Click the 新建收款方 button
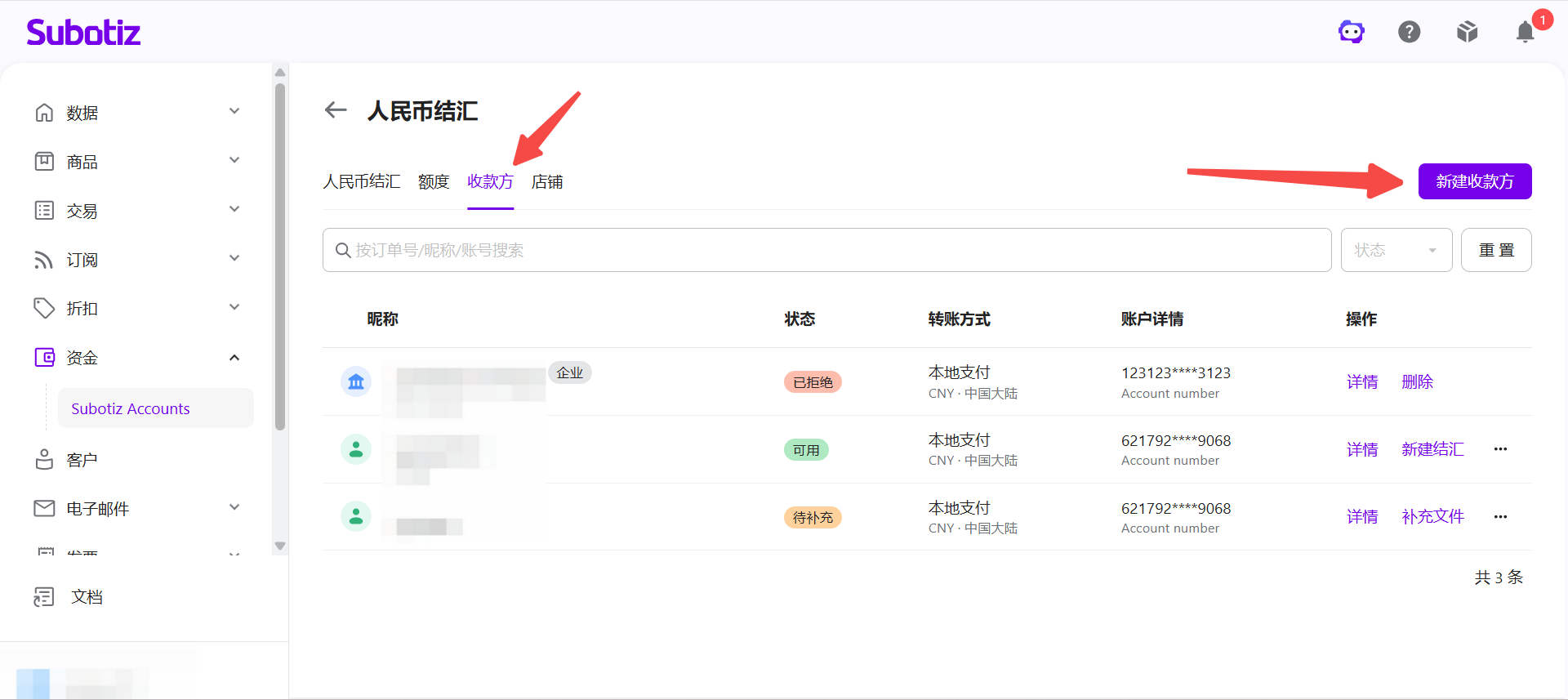Viewport: 1568px width, 700px height. point(1475,181)
